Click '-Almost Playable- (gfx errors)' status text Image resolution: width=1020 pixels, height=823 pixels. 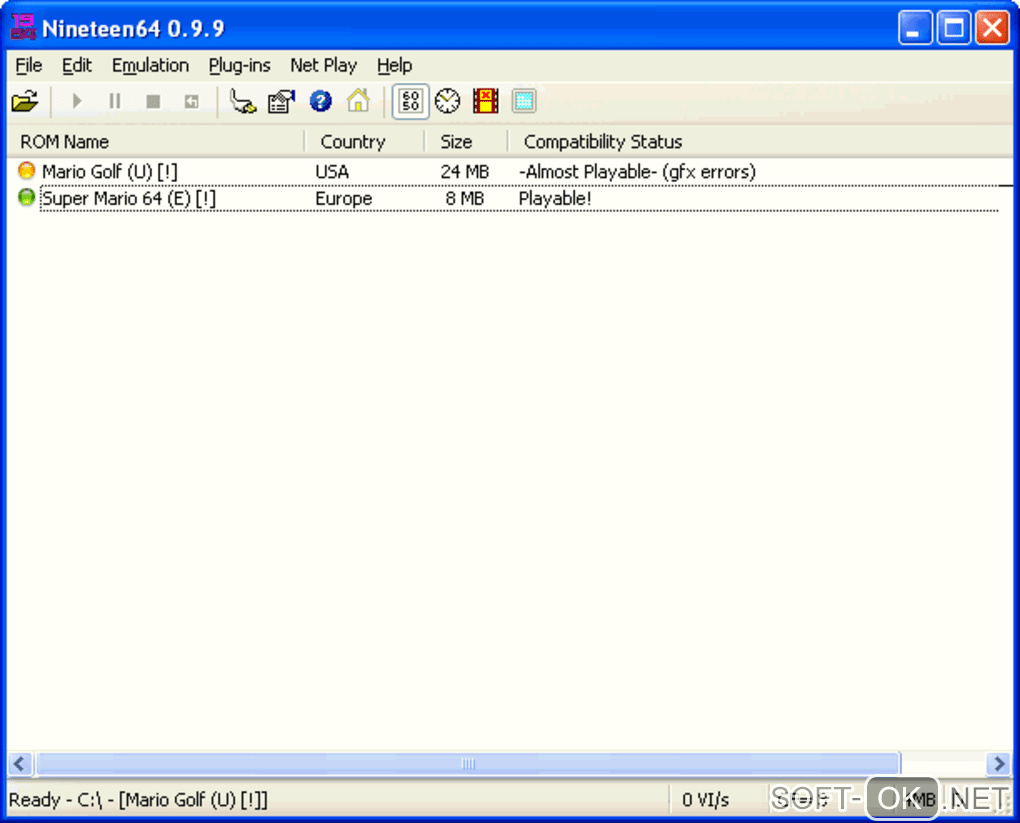pyautogui.click(x=637, y=172)
